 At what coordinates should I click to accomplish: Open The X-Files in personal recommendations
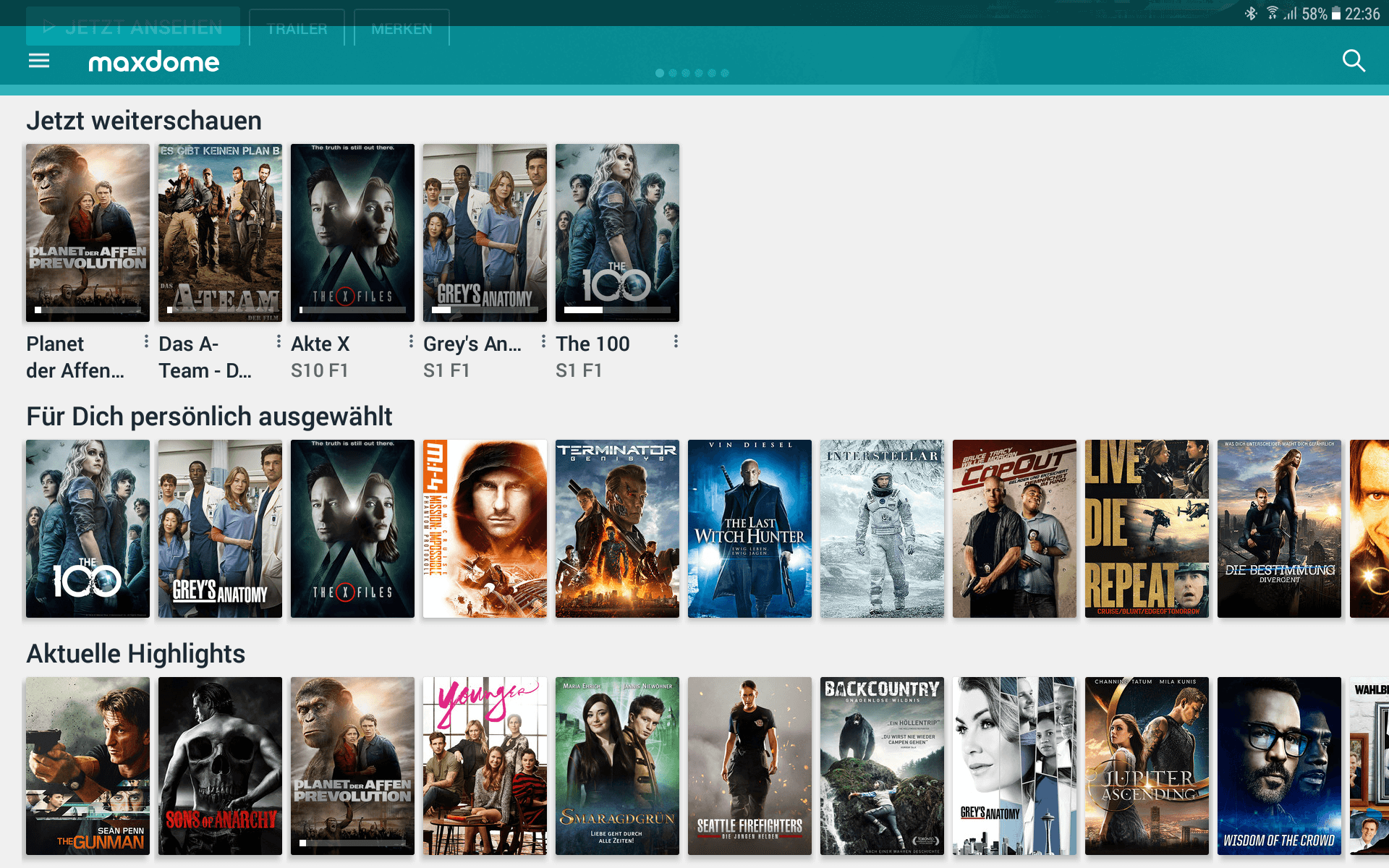(352, 529)
